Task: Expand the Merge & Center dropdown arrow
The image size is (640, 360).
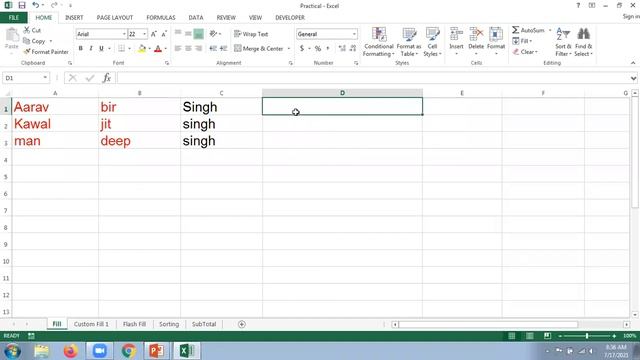Action: (x=289, y=49)
